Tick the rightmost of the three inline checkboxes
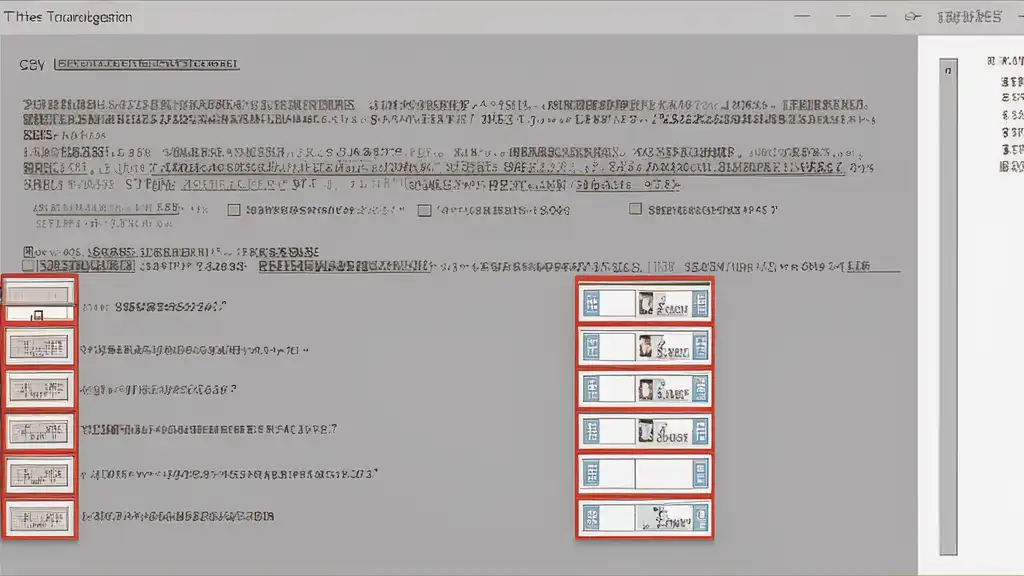Screen dimensions: 1024x576 [x=635, y=209]
